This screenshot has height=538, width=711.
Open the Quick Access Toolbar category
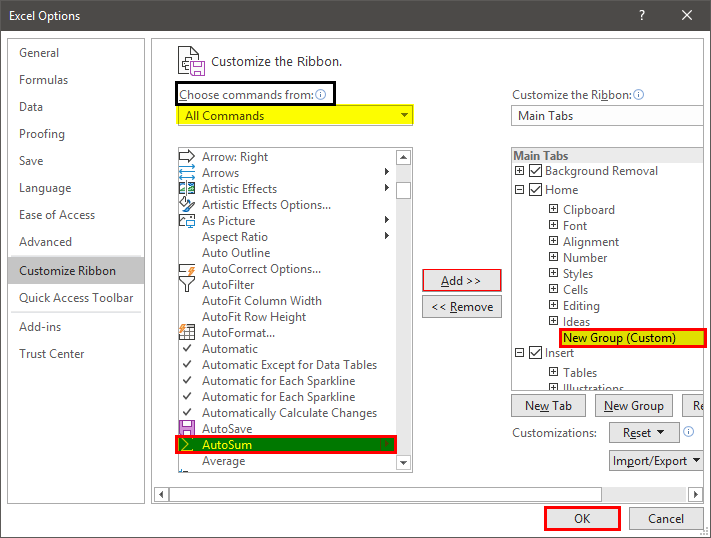(76, 298)
